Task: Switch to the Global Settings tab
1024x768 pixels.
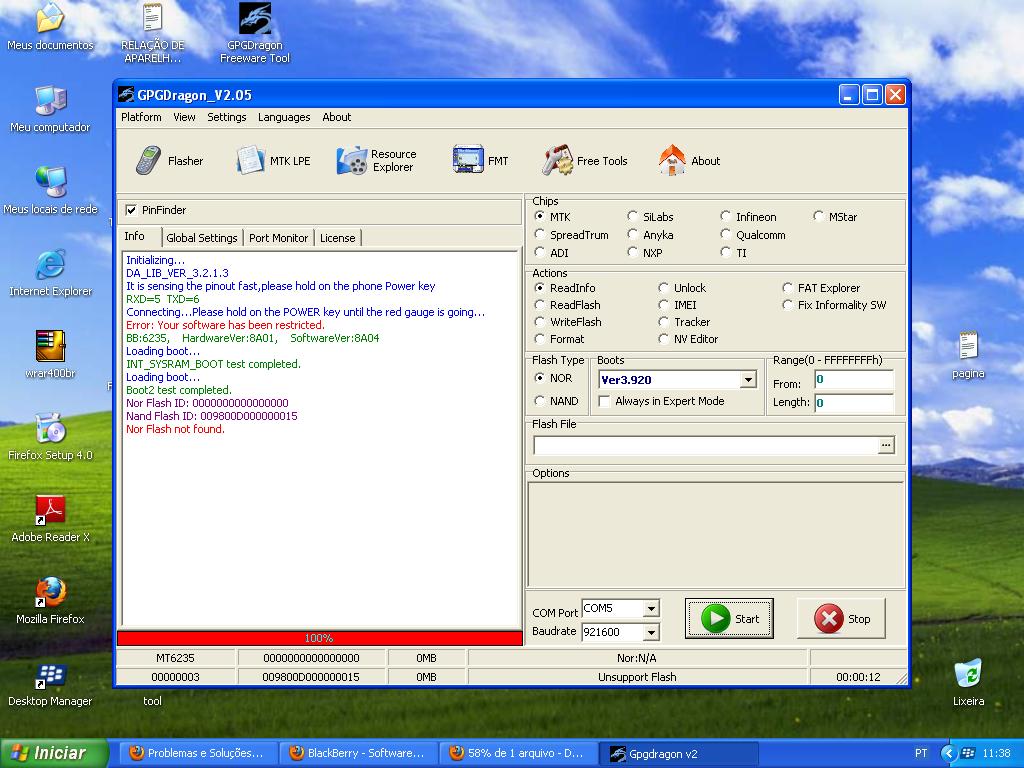Action: click(202, 238)
